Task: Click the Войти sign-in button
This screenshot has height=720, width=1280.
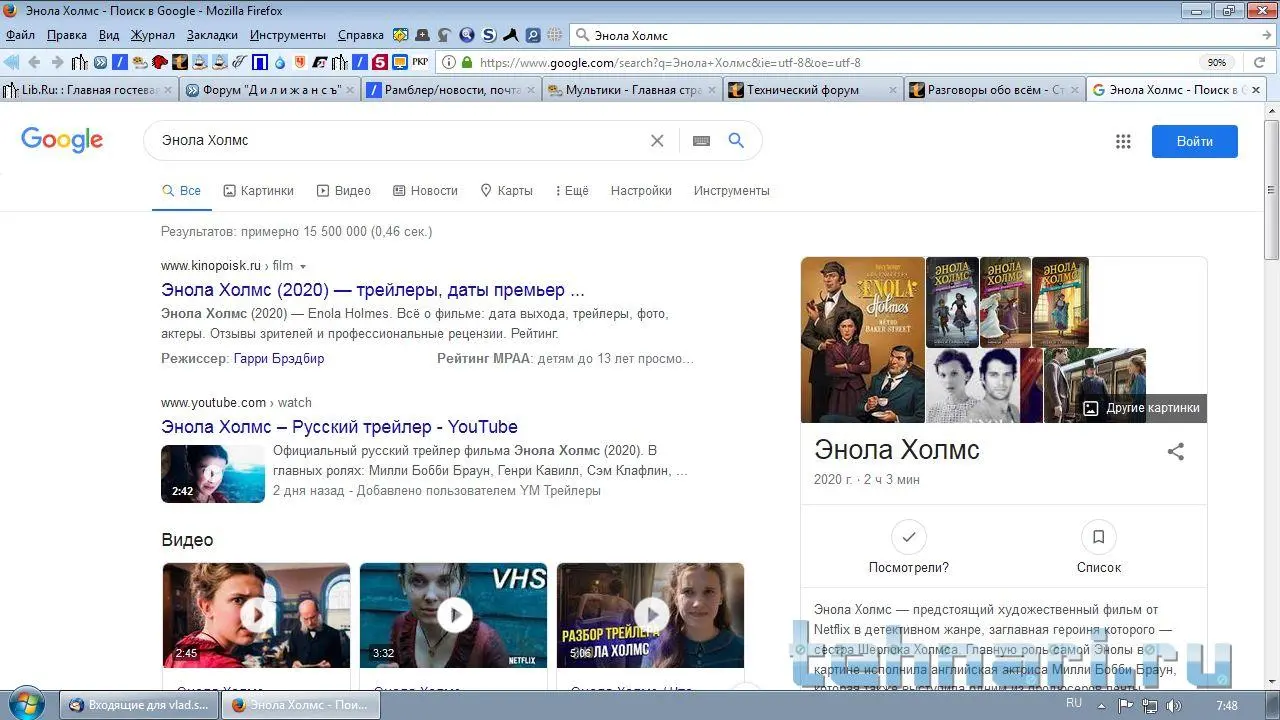Action: [1194, 141]
